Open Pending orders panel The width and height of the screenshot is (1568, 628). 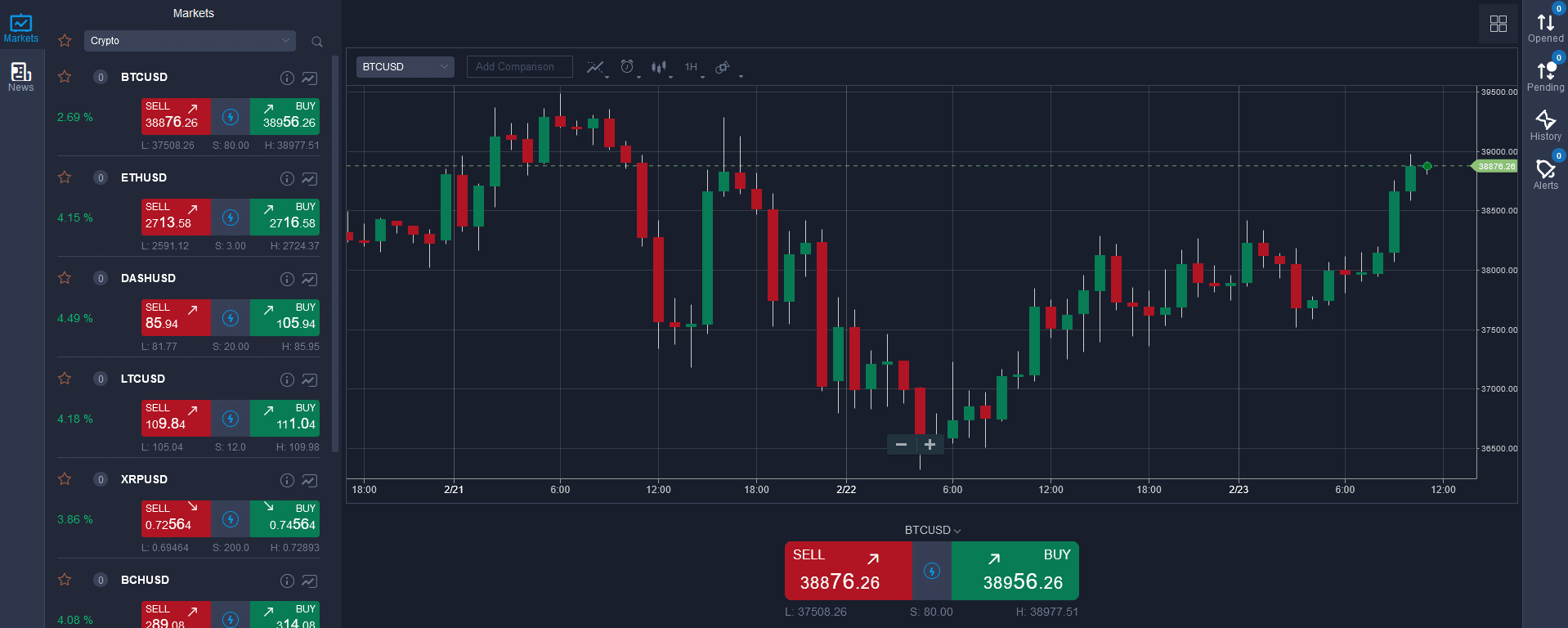pyautogui.click(x=1545, y=77)
